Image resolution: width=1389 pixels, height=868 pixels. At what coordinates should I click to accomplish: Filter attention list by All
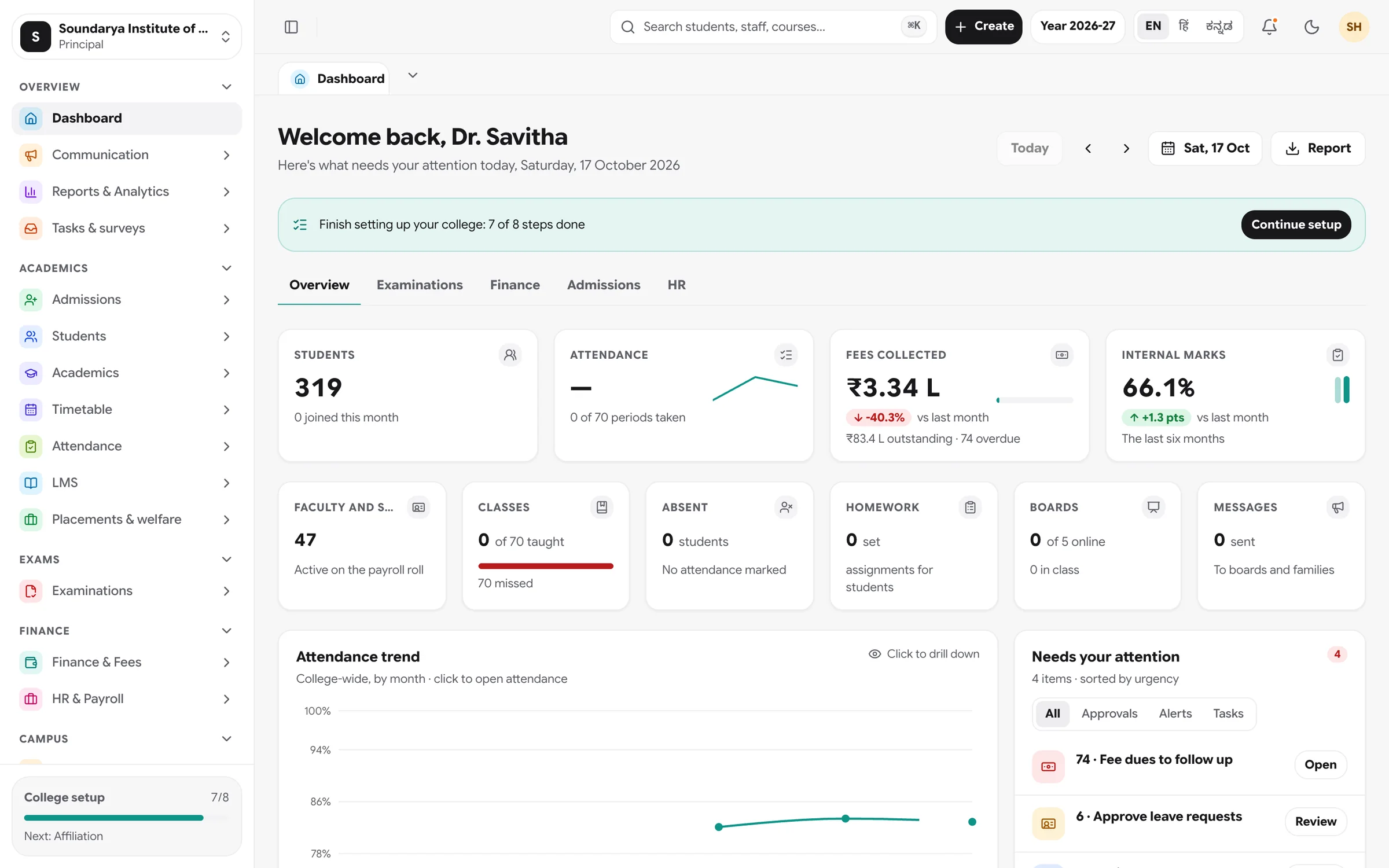[1053, 713]
